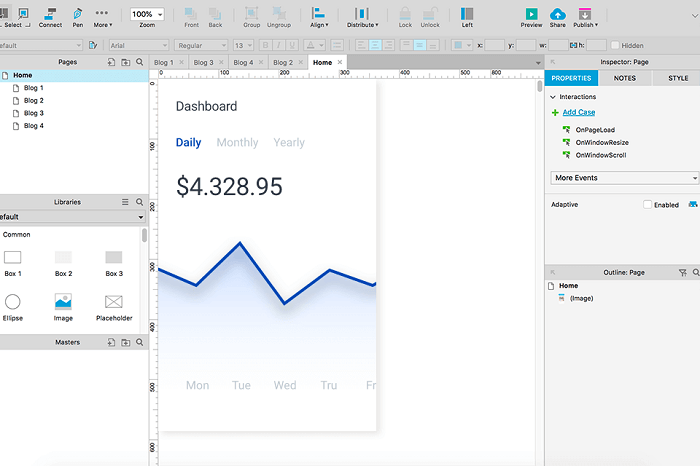Screen dimensions: 700x466
Task: Select the Pen tool
Action: (78, 17)
